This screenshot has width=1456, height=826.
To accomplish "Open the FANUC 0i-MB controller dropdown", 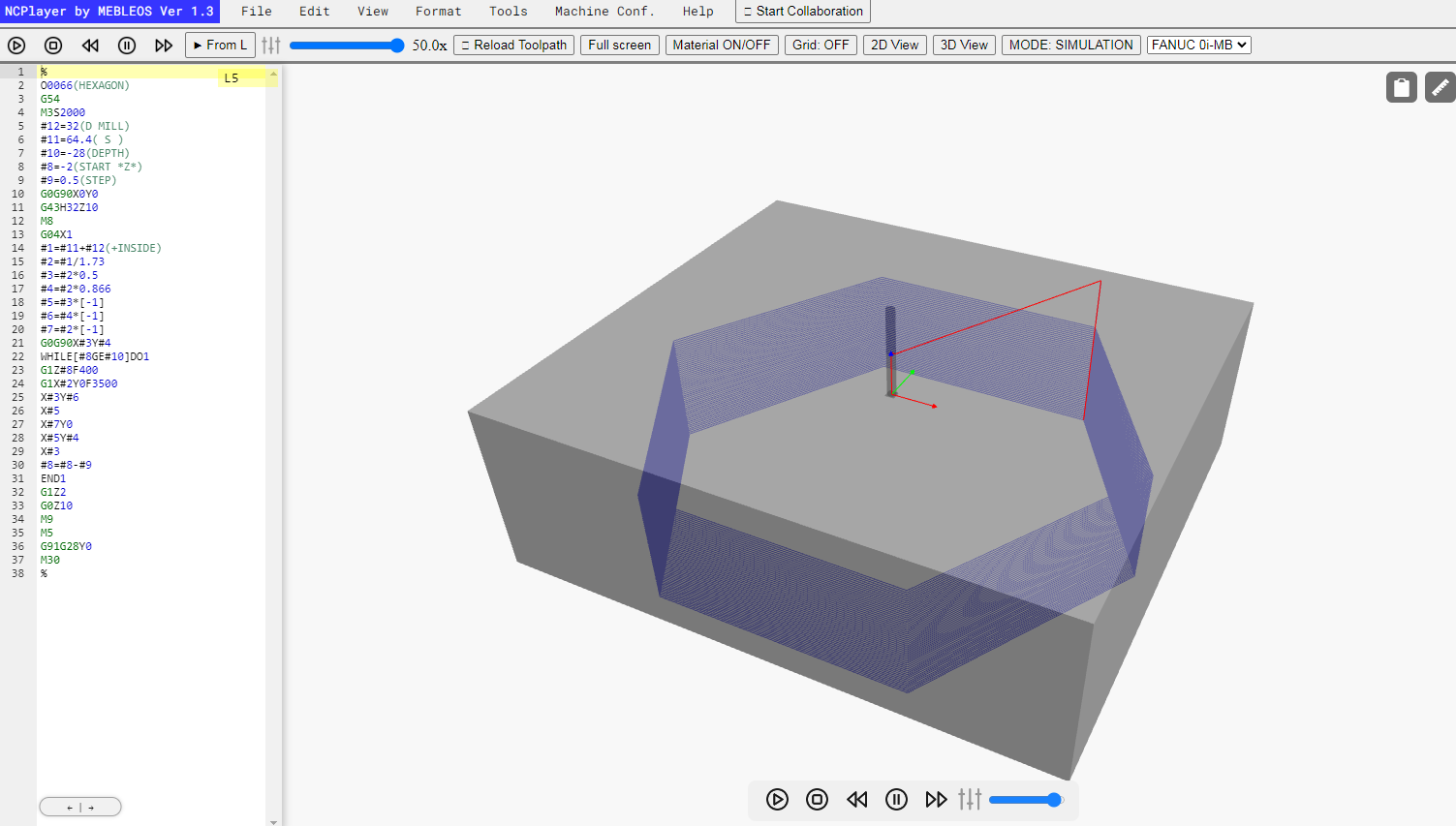I will [x=1199, y=46].
